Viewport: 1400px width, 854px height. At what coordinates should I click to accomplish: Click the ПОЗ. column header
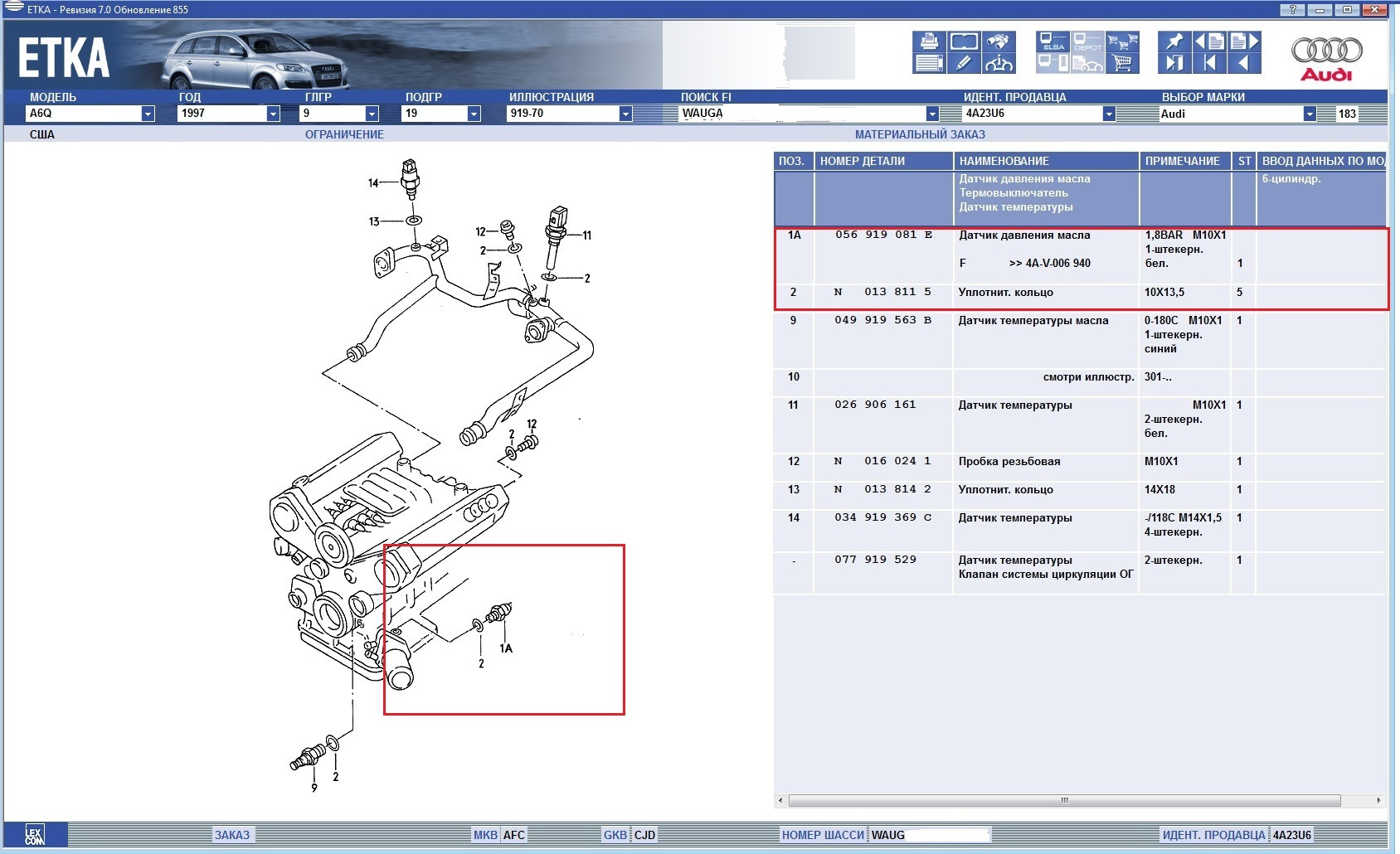(794, 161)
